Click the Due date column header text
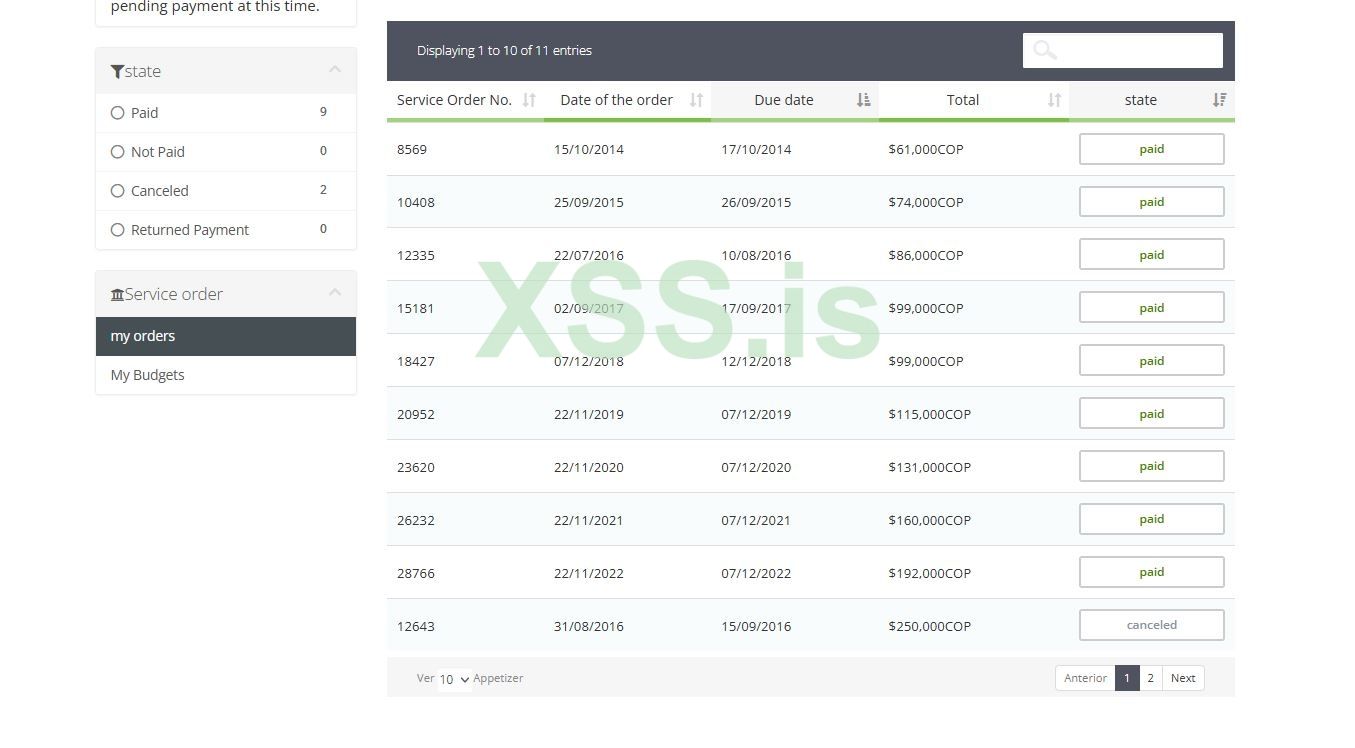This screenshot has height=748, width=1355. (784, 100)
